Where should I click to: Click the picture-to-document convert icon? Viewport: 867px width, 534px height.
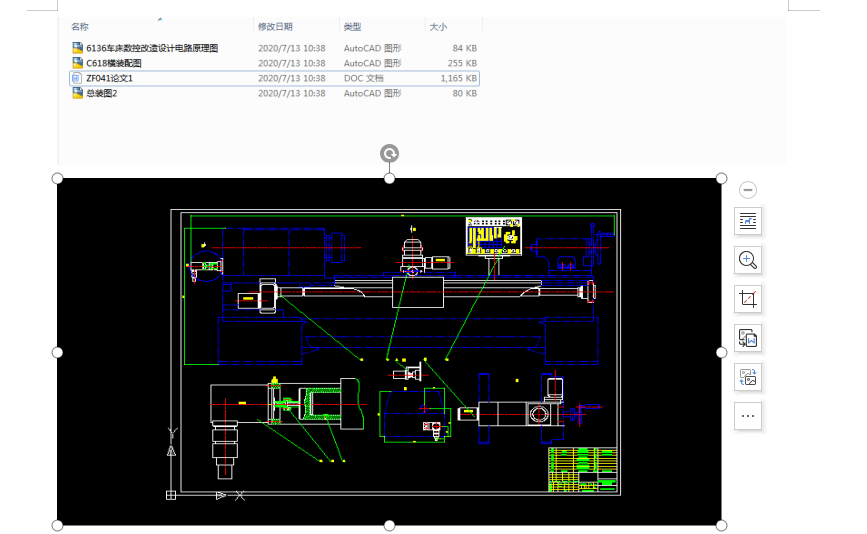[748, 338]
